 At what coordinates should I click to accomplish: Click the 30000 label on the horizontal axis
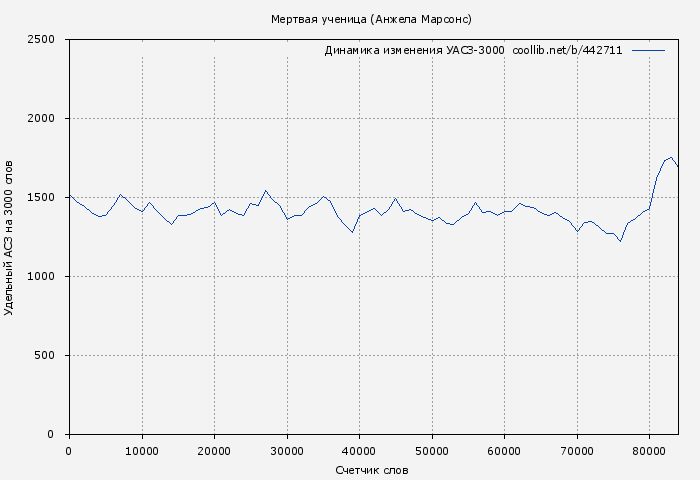pos(286,451)
